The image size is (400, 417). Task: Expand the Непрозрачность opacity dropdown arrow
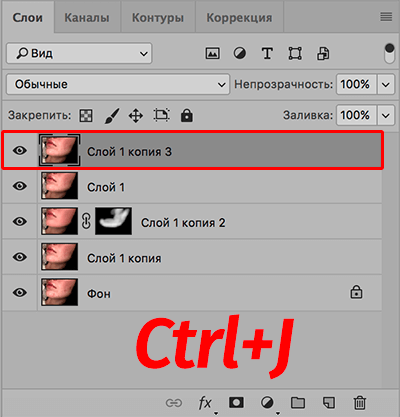[386, 84]
